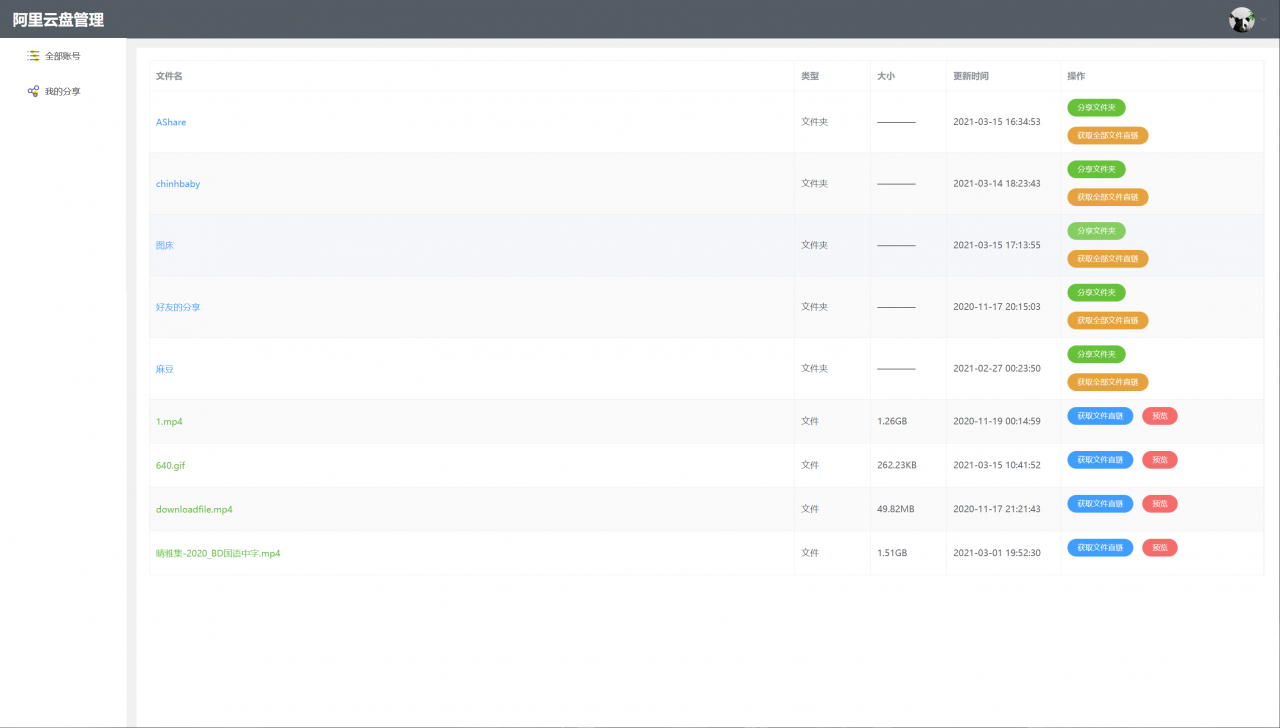Click 预览 for 晴雅集-2020_BD国语中字.mp4
This screenshot has height=728, width=1280.
tap(1160, 548)
